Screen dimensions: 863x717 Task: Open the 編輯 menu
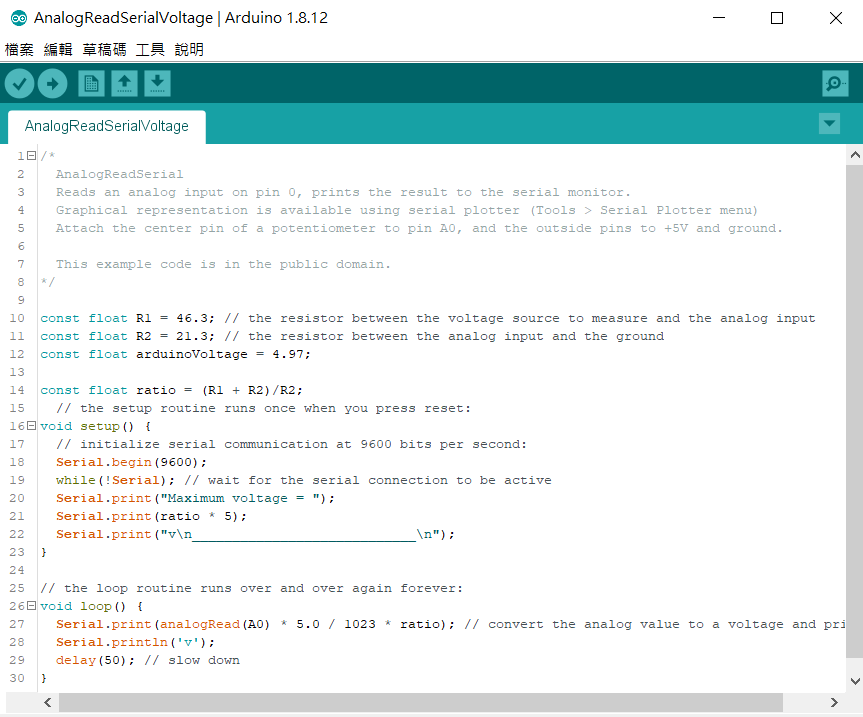(x=58, y=49)
